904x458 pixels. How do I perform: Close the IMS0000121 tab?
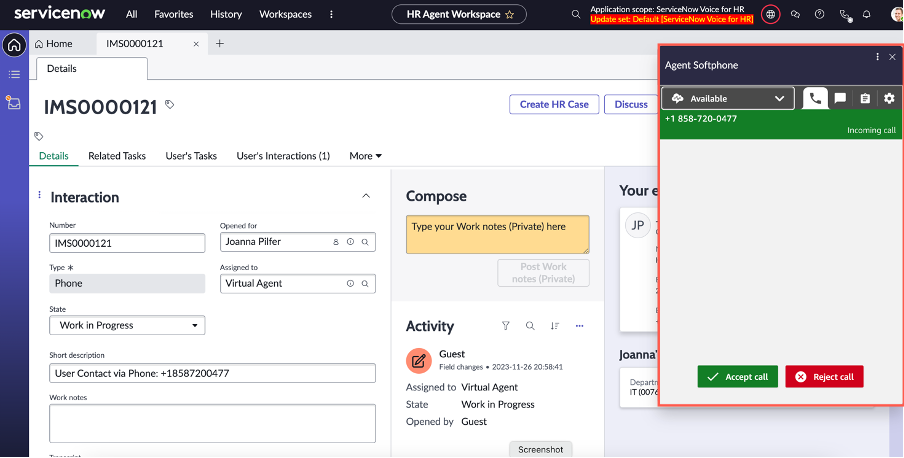196,44
